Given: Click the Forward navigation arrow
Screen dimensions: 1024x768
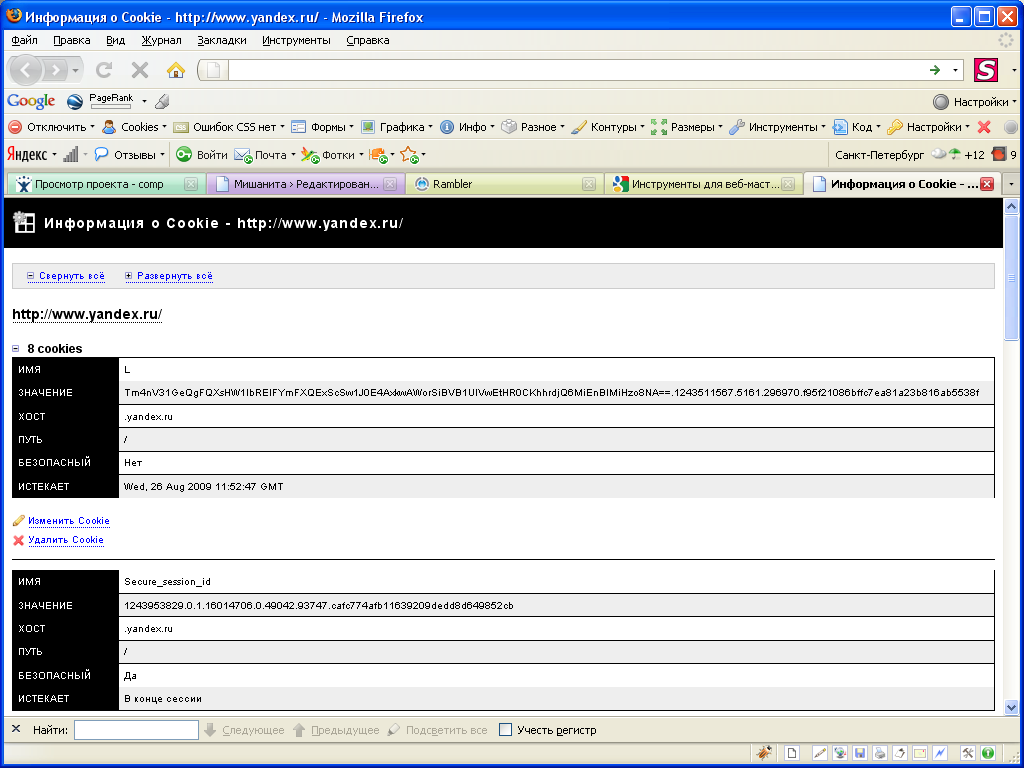Looking at the screenshot, I should click(56, 69).
